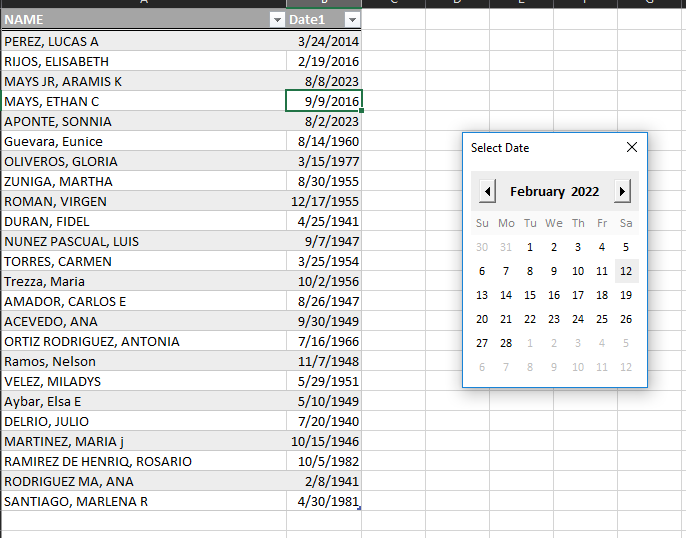The width and height of the screenshot is (686, 538).
Task: Select date cell 8/2/2023
Action: click(x=324, y=122)
